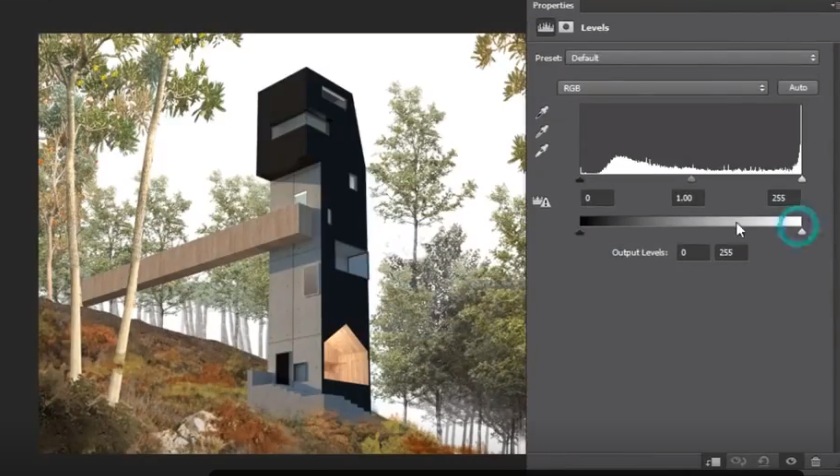
Task: Click the output white slider handle
Action: [x=801, y=231]
